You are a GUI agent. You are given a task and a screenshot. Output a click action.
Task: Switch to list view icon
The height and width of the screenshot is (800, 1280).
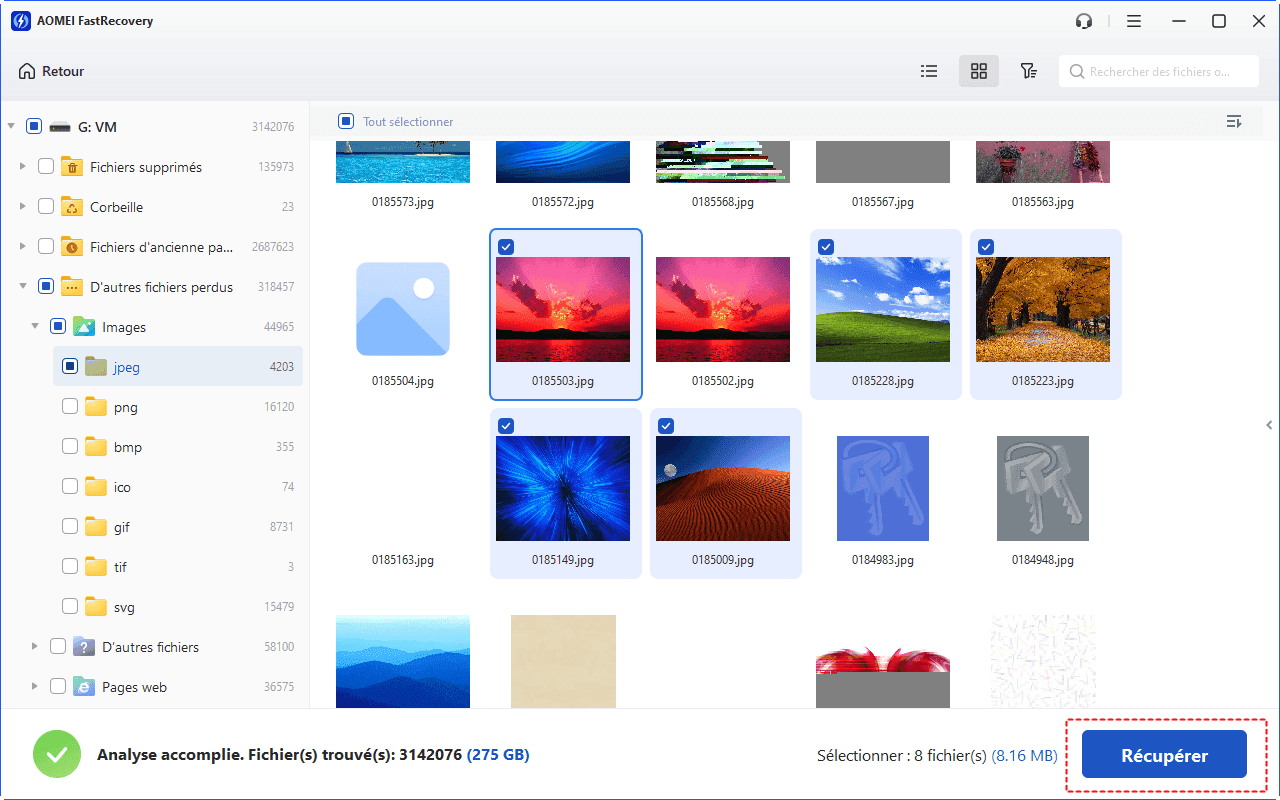[x=929, y=71]
